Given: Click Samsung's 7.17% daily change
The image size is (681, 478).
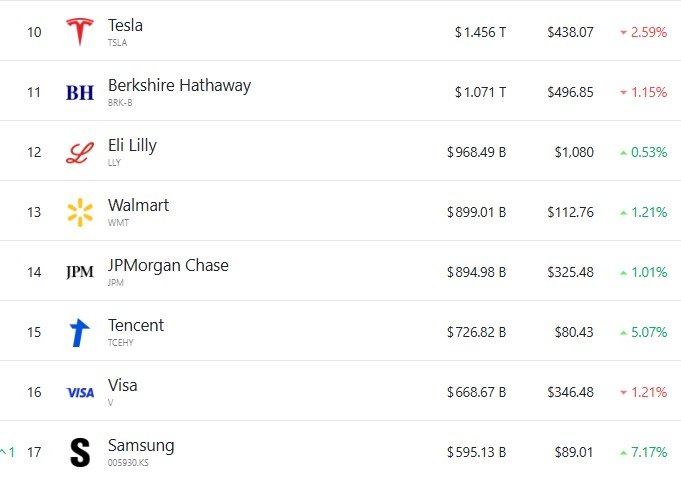Looking at the screenshot, I should [643, 452].
